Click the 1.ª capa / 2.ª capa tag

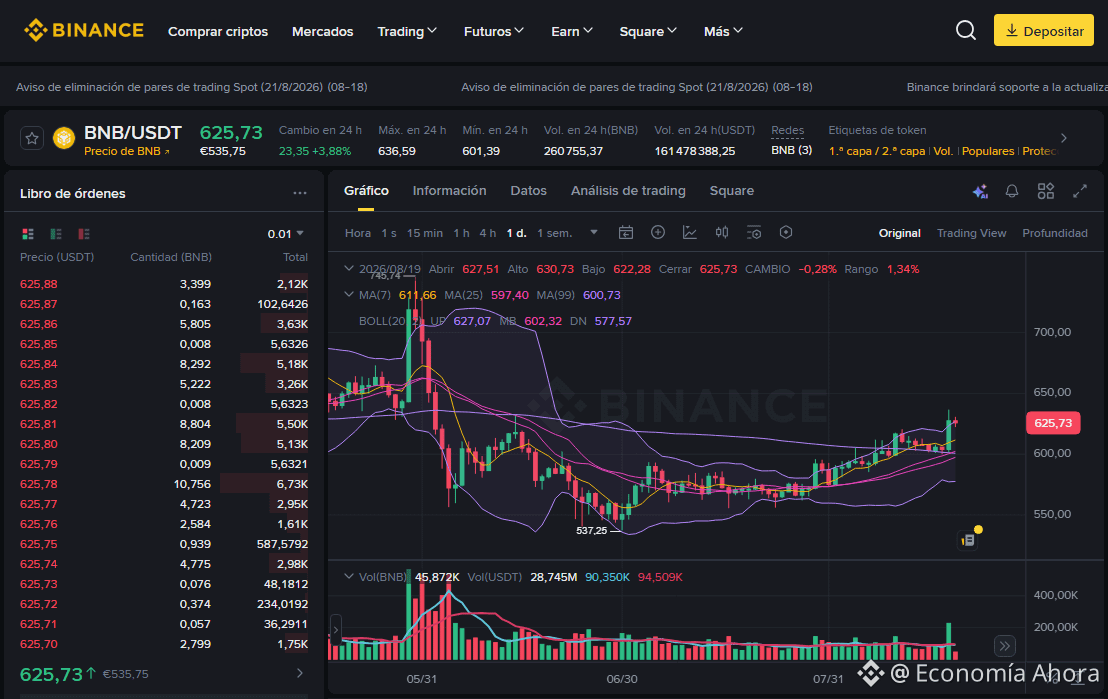pos(877,151)
